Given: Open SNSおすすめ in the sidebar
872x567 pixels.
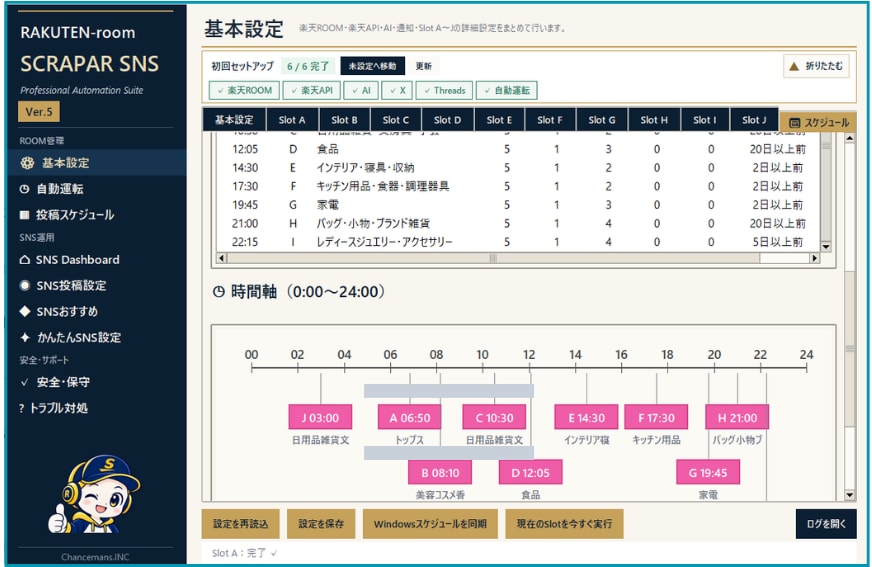Looking at the screenshot, I should [96, 311].
